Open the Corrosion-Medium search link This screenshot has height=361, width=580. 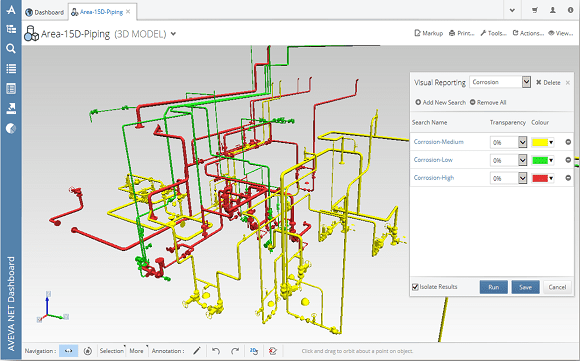pos(438,142)
